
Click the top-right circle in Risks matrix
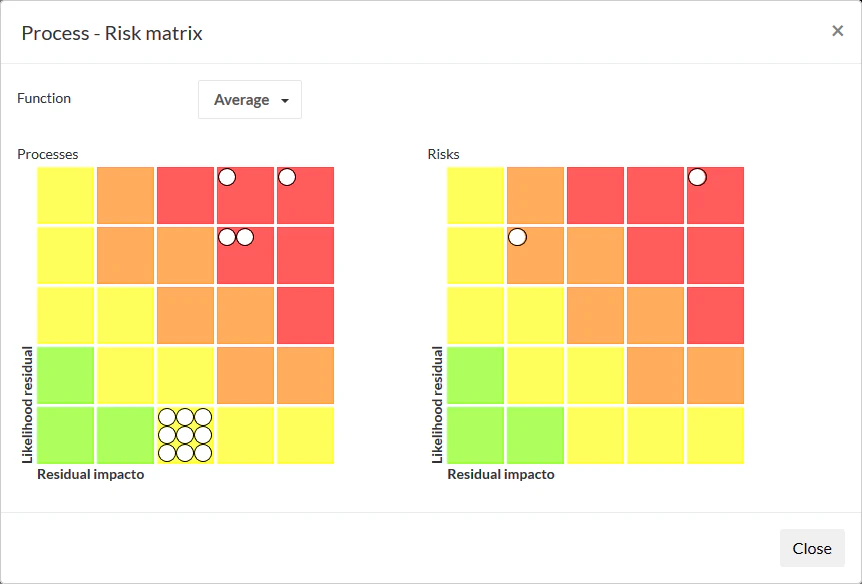click(x=697, y=177)
